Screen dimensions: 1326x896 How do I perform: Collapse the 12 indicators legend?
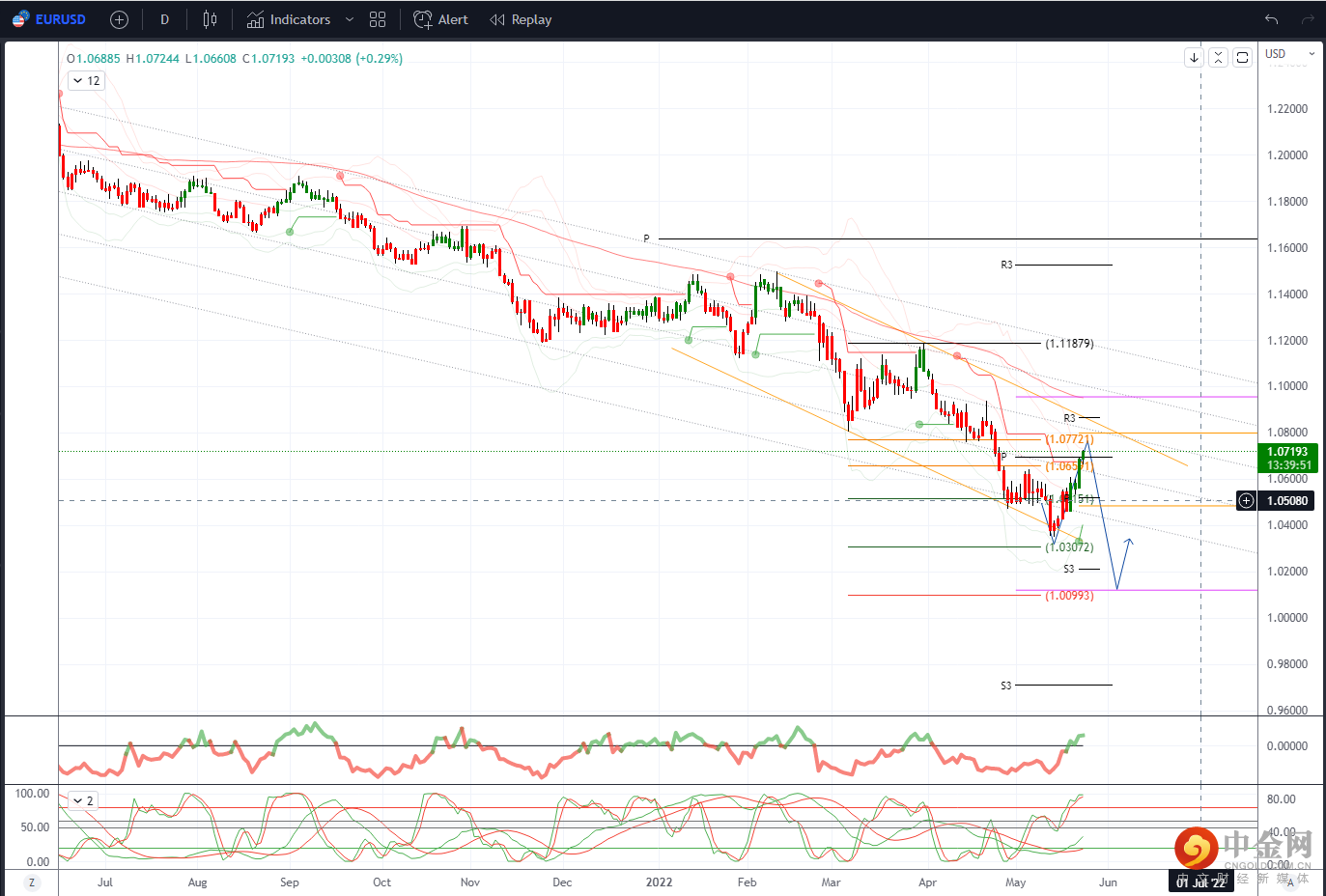coord(86,81)
